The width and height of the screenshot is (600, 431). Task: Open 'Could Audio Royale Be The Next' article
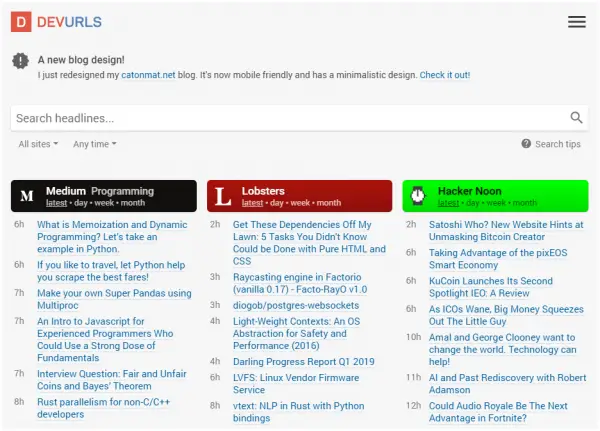tap(498, 412)
